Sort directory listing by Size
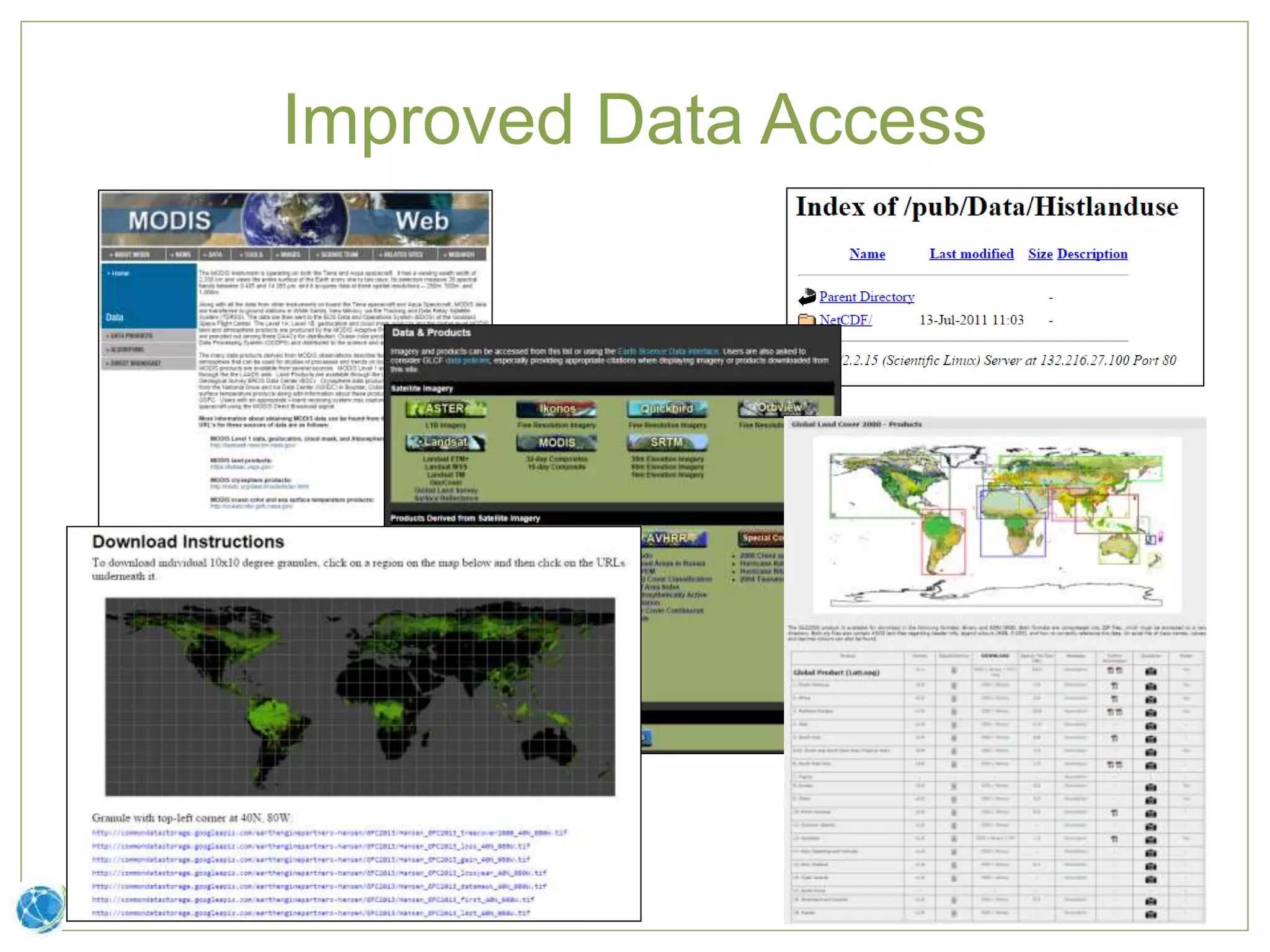Viewport: 1270px width, 952px height. 1040,253
